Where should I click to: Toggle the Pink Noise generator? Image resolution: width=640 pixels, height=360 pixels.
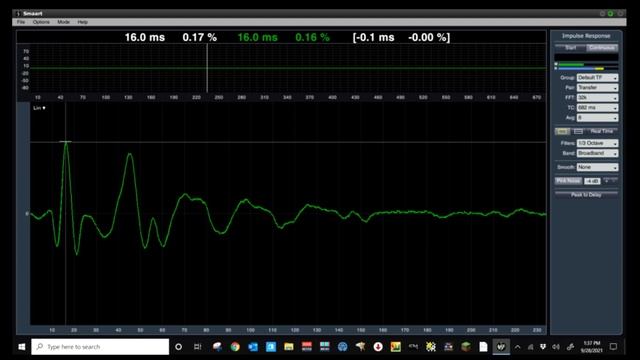pos(568,181)
